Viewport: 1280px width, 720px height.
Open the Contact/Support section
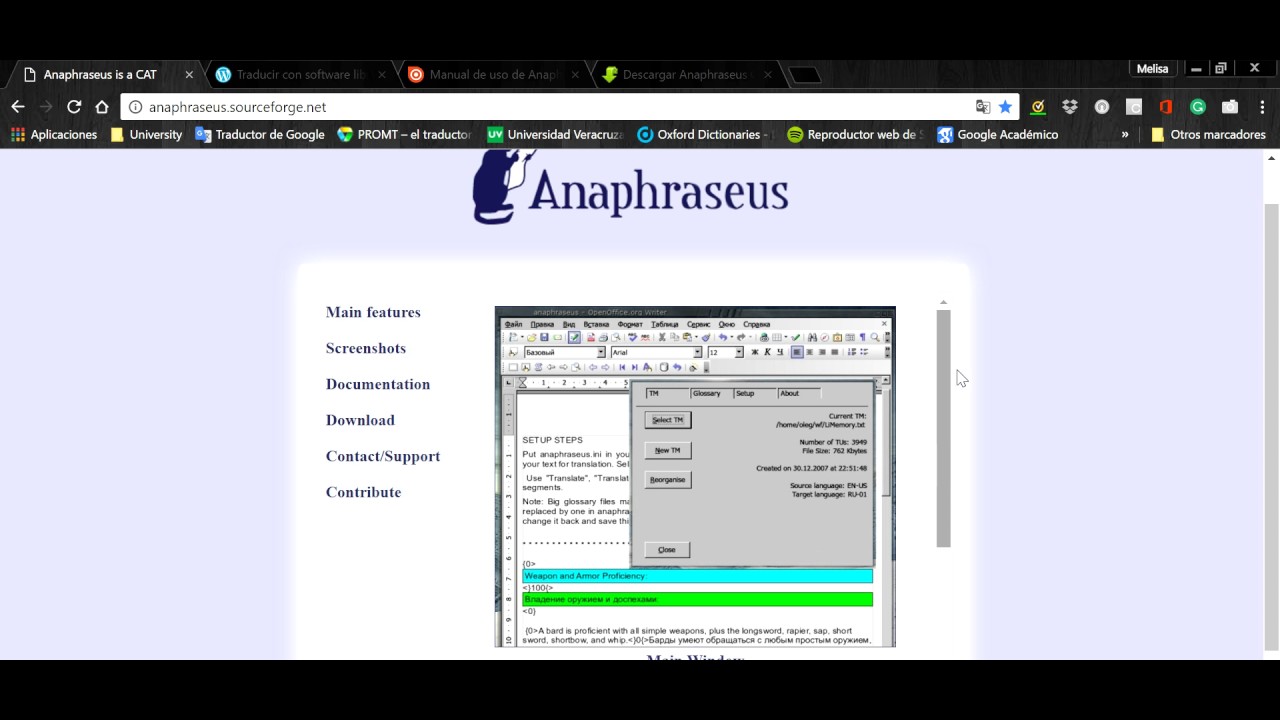tap(383, 456)
